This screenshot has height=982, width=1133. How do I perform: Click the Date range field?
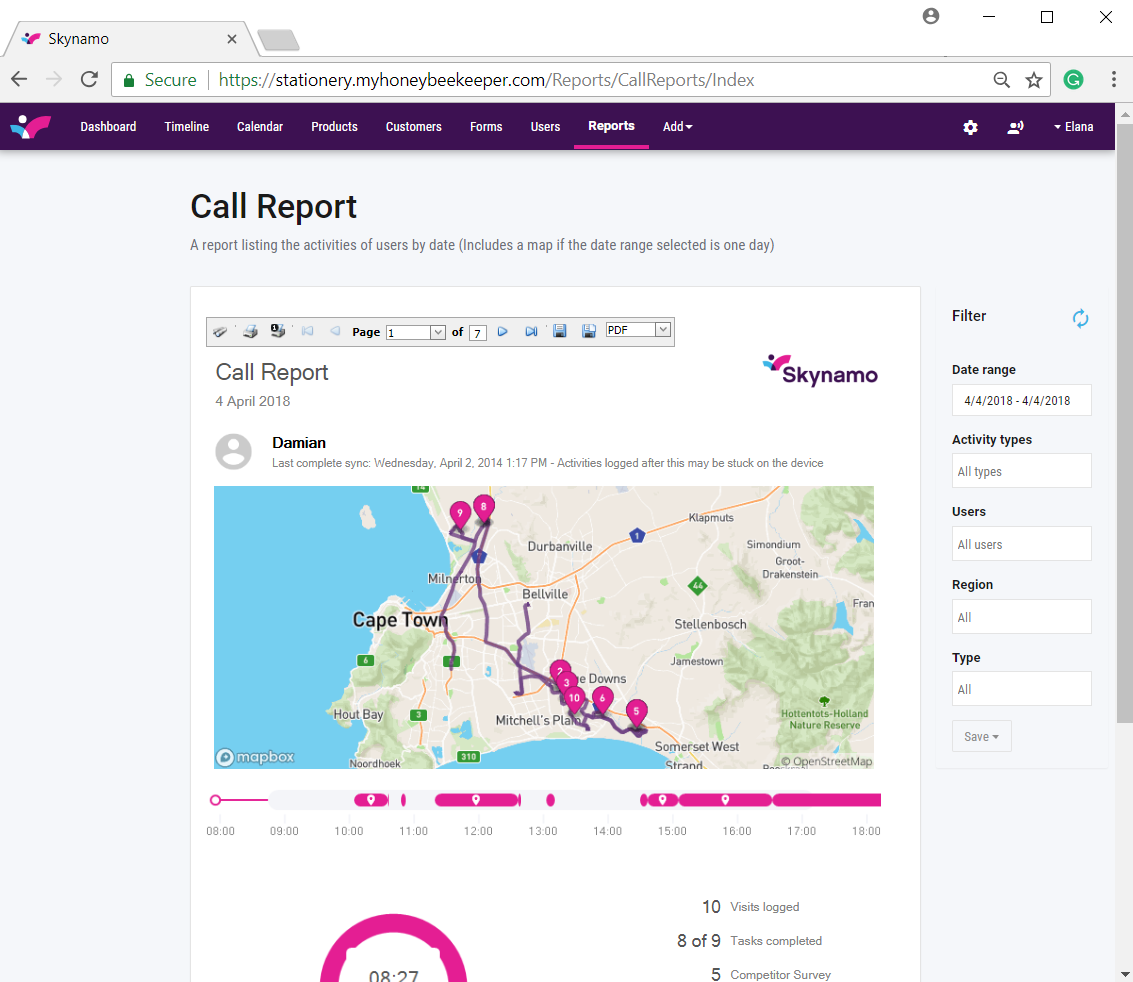pos(1021,400)
